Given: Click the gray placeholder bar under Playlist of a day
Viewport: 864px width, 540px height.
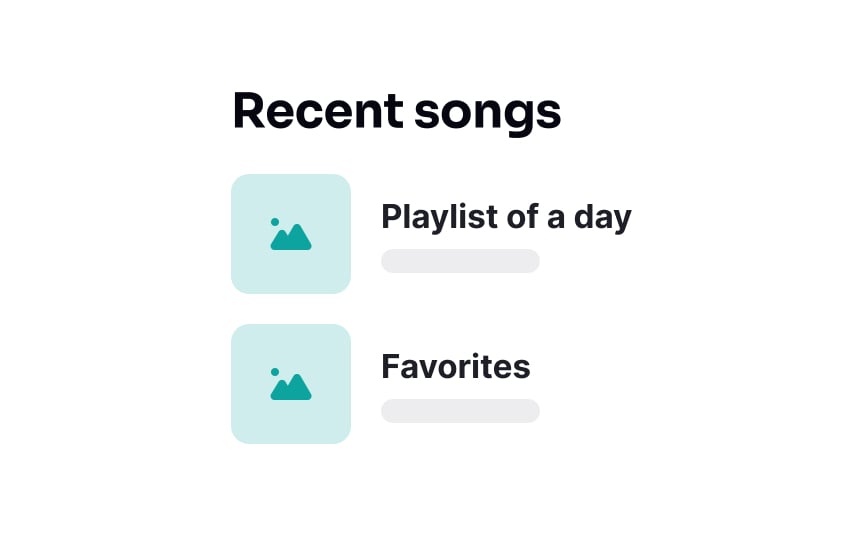Looking at the screenshot, I should click(x=460, y=261).
